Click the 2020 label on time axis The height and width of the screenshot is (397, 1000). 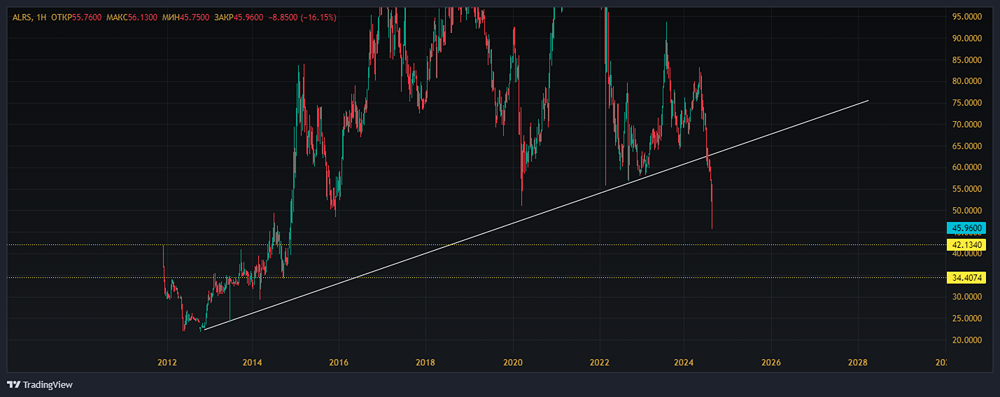point(513,363)
